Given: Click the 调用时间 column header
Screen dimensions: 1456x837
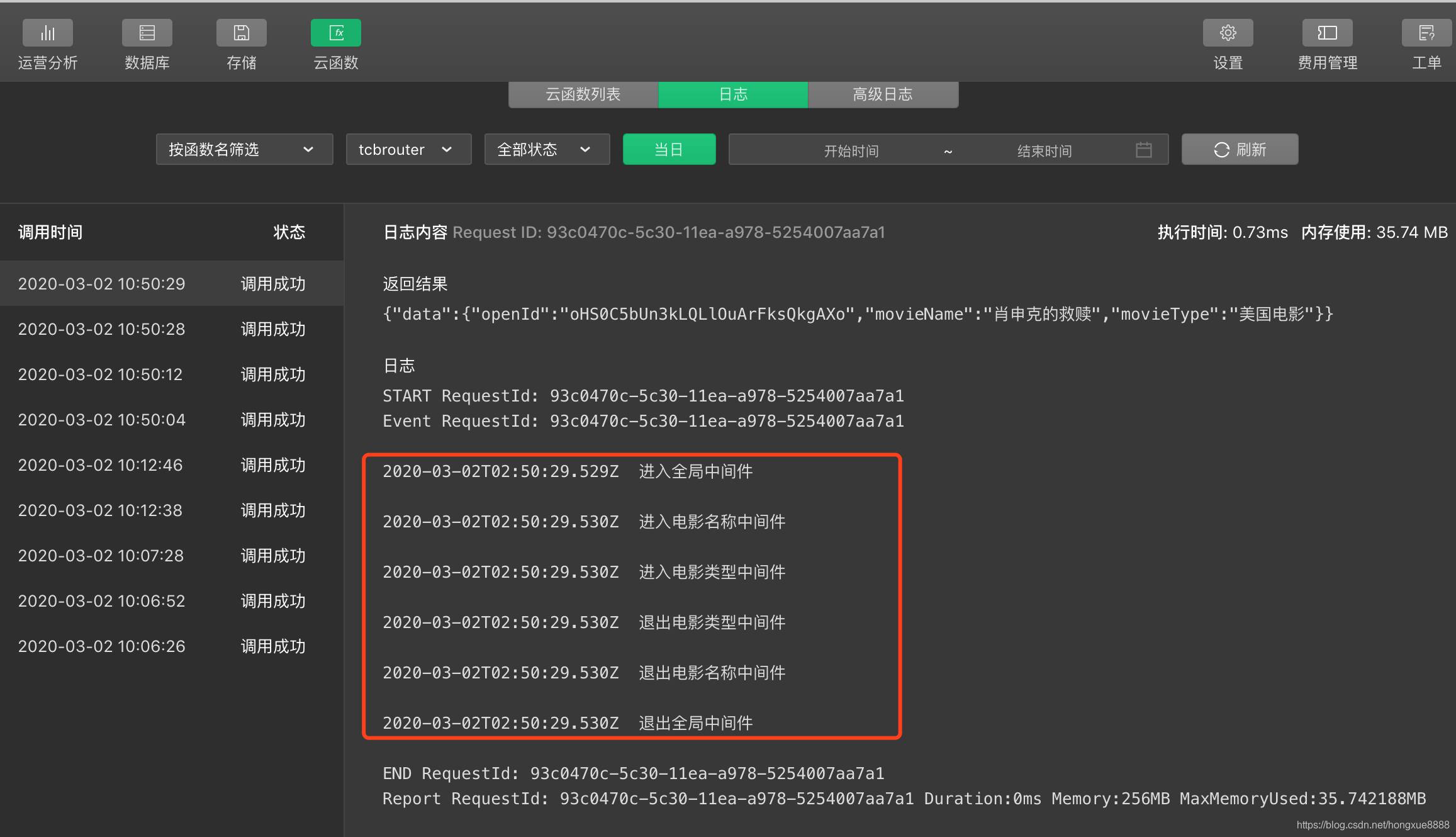Looking at the screenshot, I should pyautogui.click(x=50, y=232).
